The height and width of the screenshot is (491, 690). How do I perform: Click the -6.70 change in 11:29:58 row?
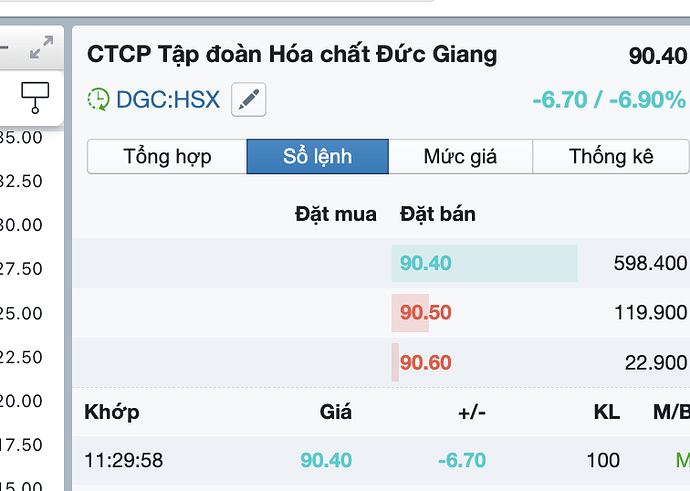pyautogui.click(x=462, y=461)
